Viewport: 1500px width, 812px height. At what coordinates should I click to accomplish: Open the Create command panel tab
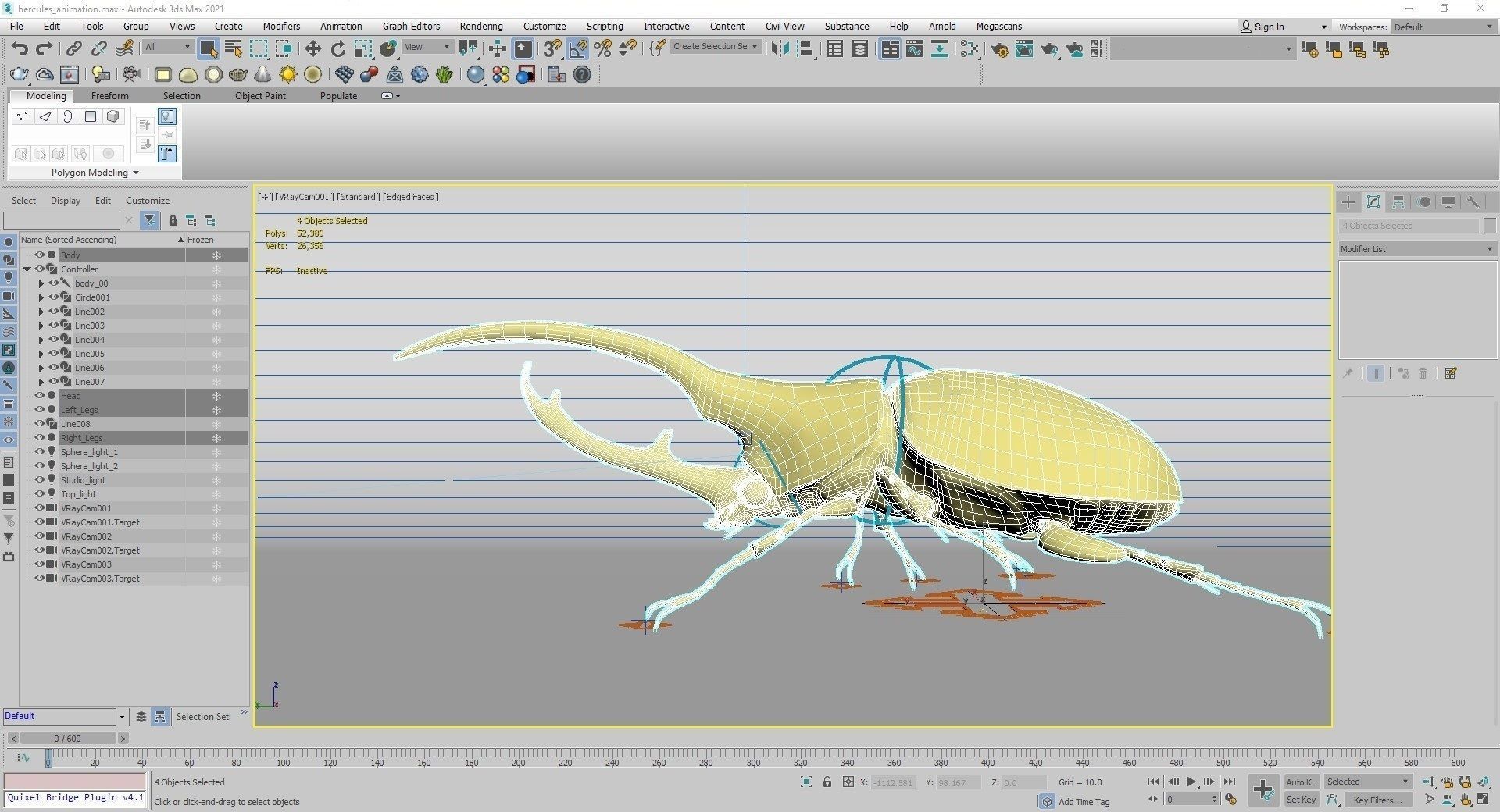[1348, 202]
